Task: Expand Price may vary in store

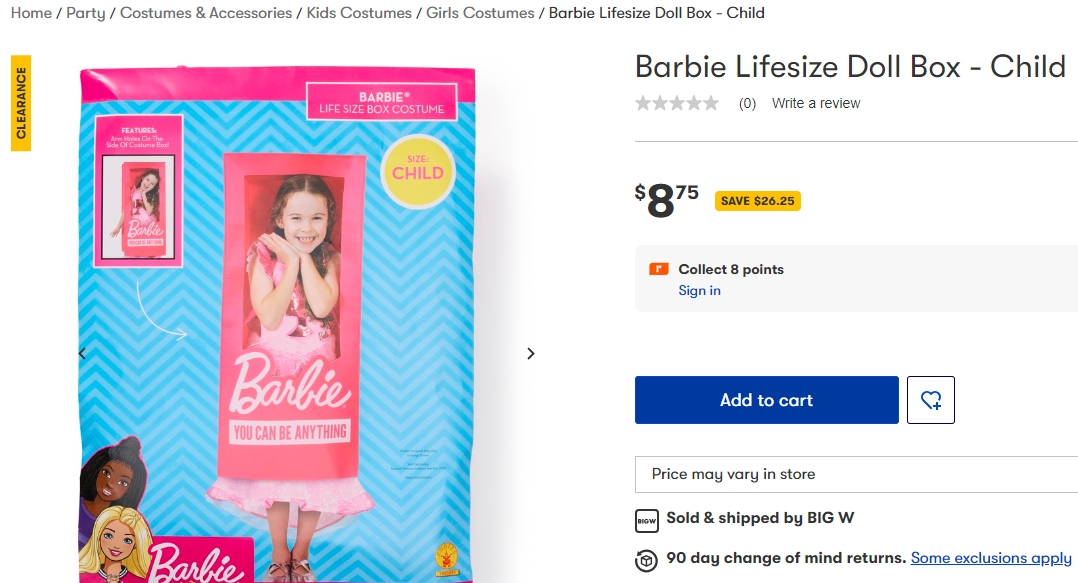Action: pos(856,474)
